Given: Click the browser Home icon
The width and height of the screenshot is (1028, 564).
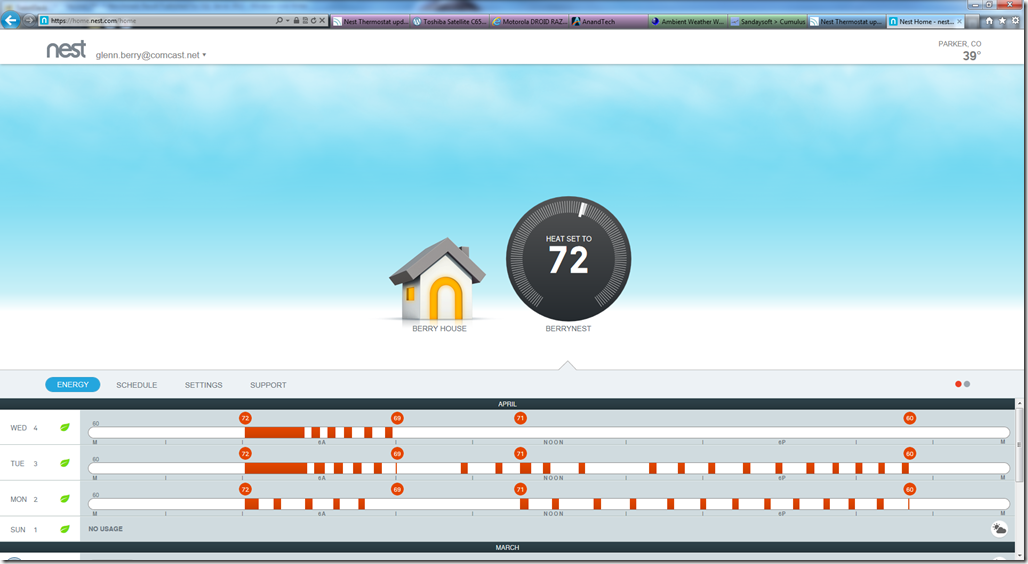Looking at the screenshot, I should [989, 21].
